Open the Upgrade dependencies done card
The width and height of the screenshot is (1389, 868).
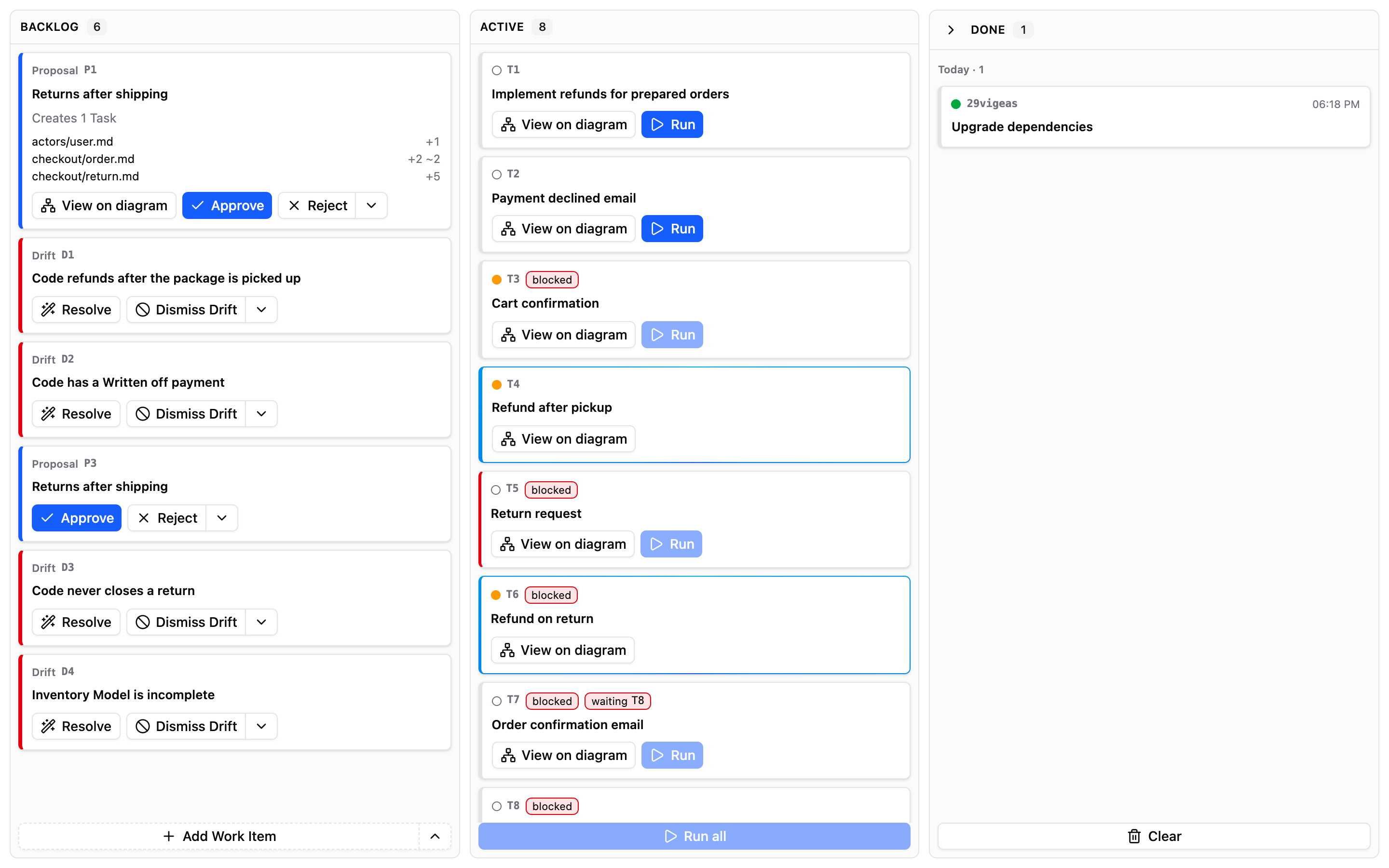point(1154,117)
